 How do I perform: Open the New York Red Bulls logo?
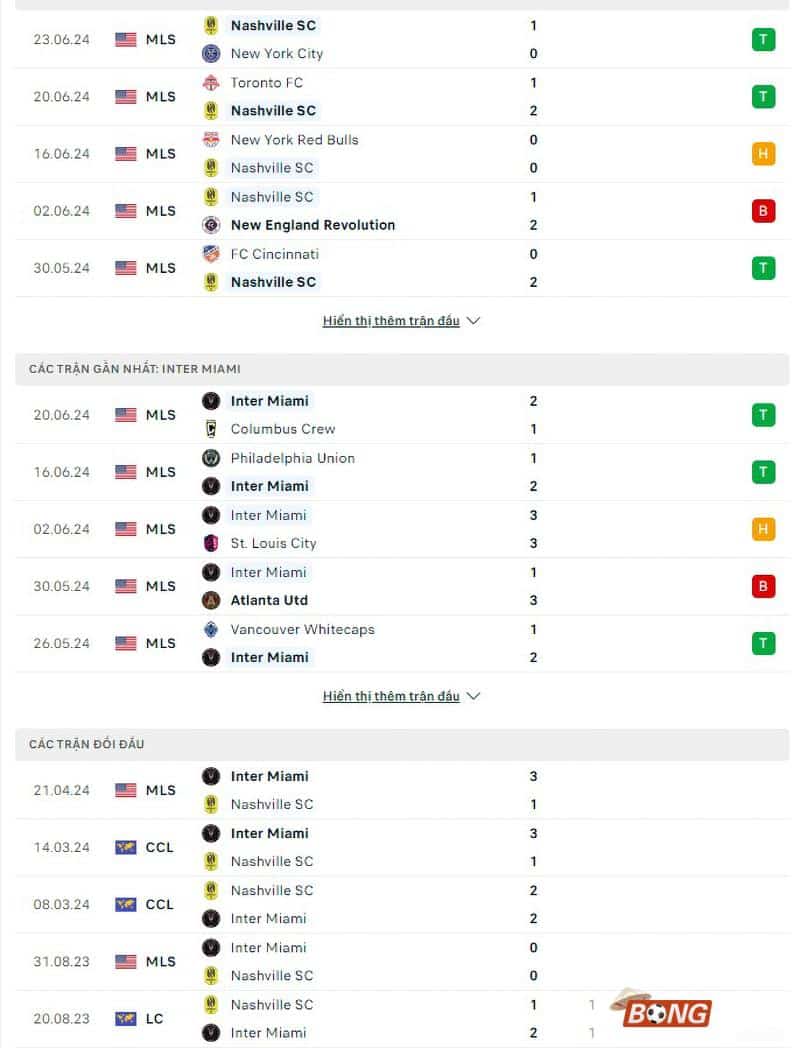tap(210, 140)
